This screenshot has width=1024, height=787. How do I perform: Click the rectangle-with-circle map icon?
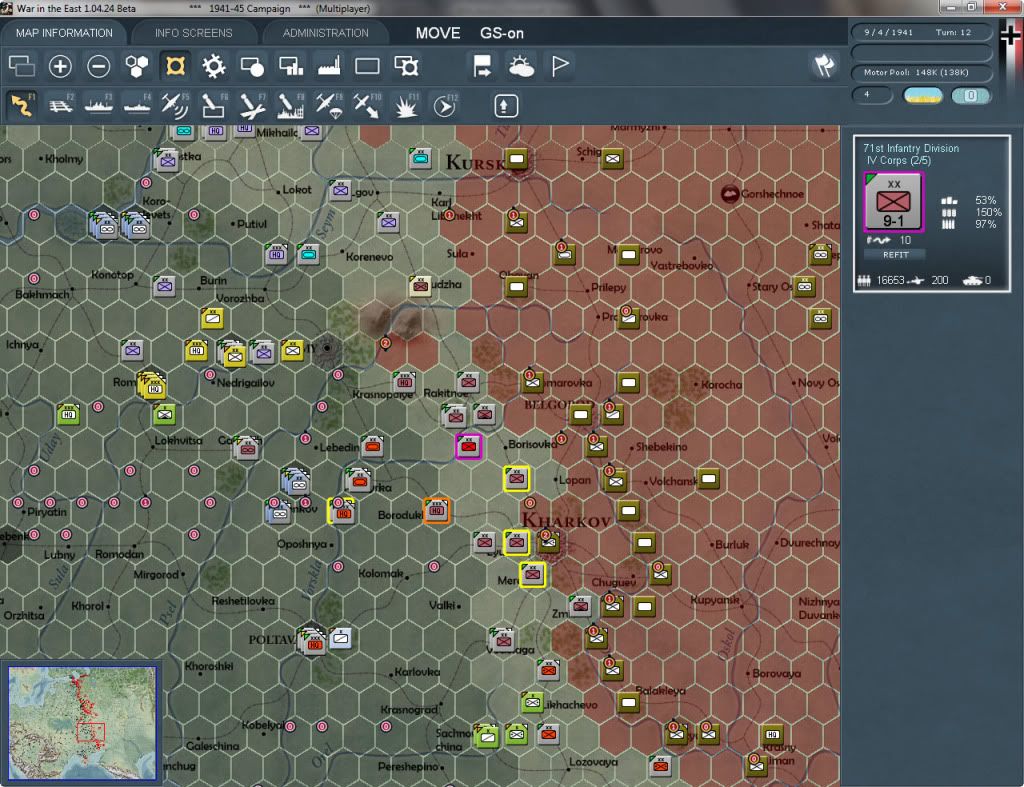tap(252, 66)
